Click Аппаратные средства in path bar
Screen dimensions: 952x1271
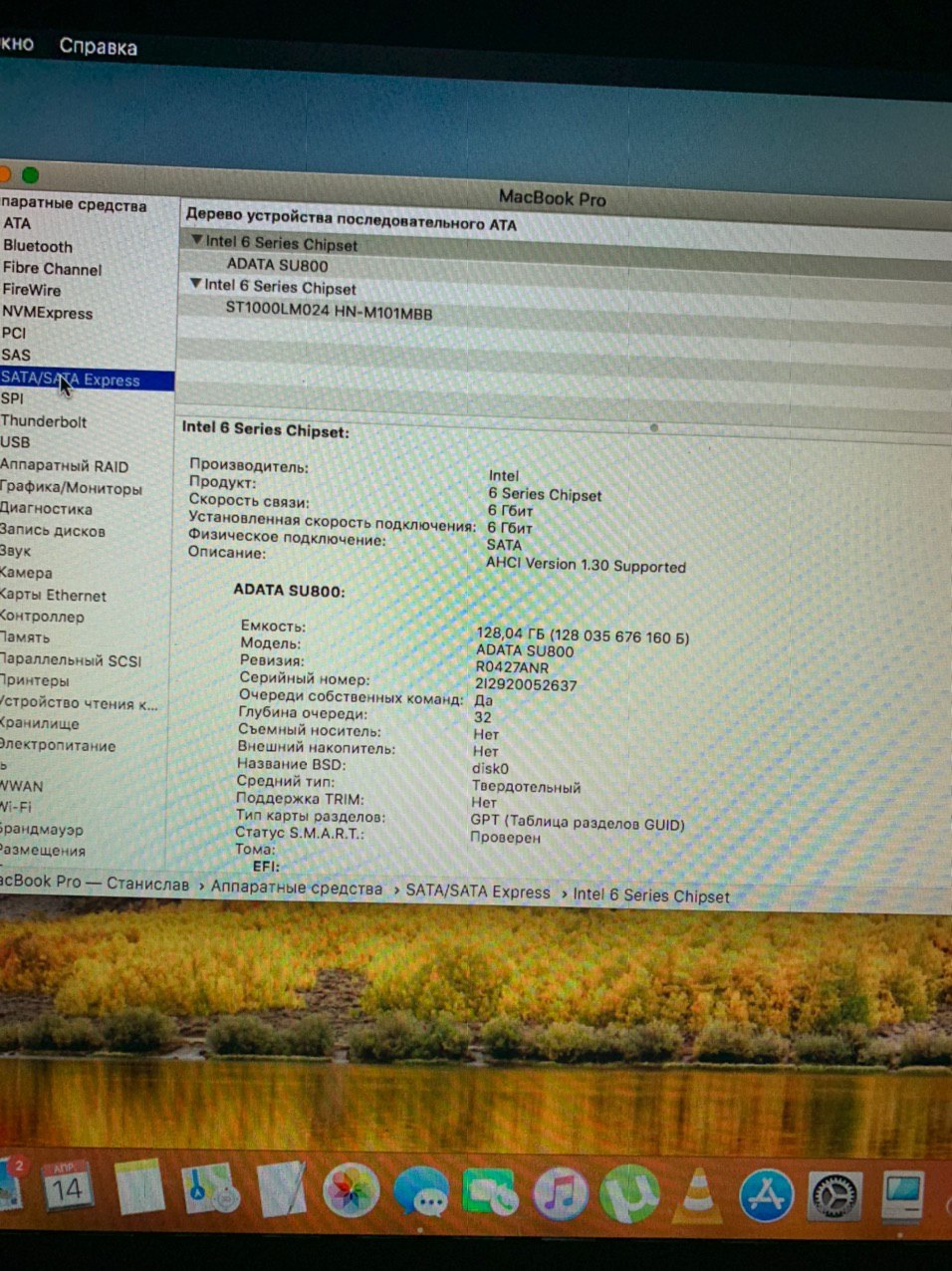pyautogui.click(x=297, y=888)
